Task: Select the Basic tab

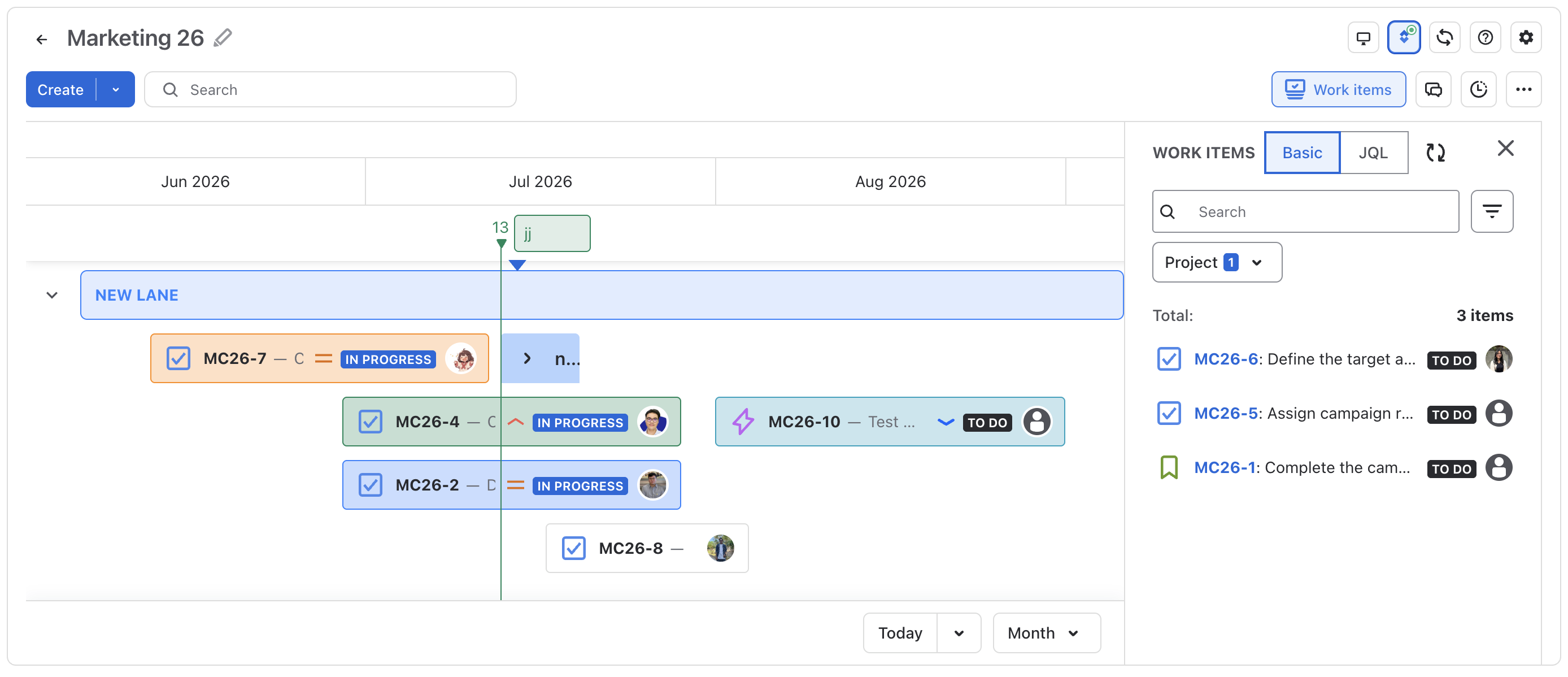Action: coord(1301,153)
